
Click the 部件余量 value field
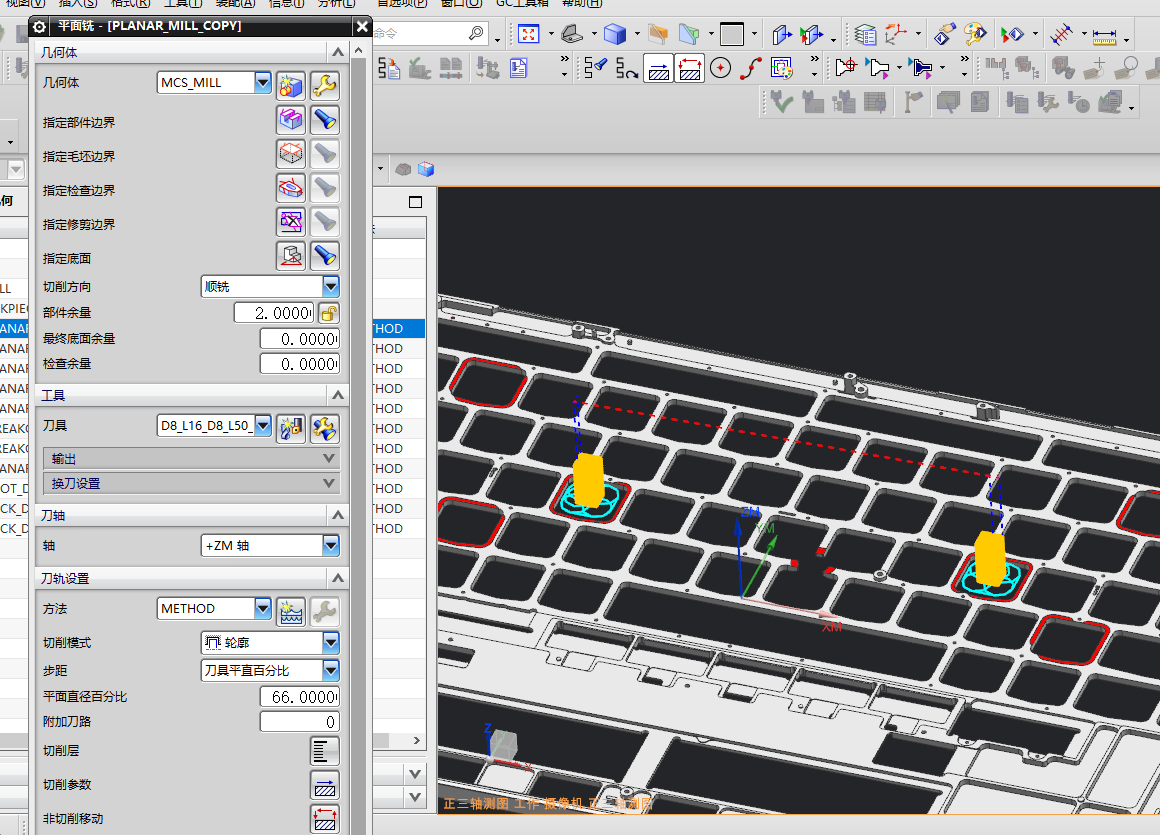[x=274, y=313]
